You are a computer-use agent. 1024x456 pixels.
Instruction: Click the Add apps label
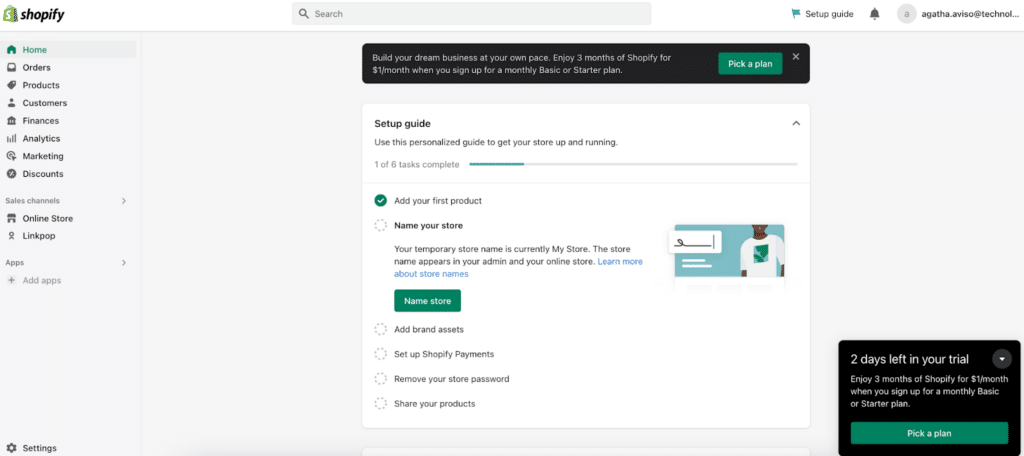[42, 280]
